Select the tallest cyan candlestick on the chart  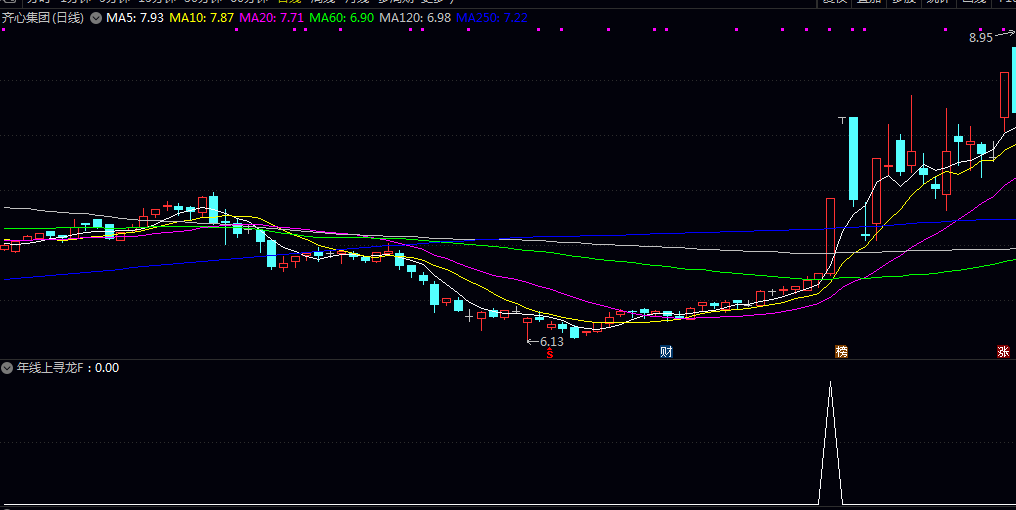pos(853,158)
